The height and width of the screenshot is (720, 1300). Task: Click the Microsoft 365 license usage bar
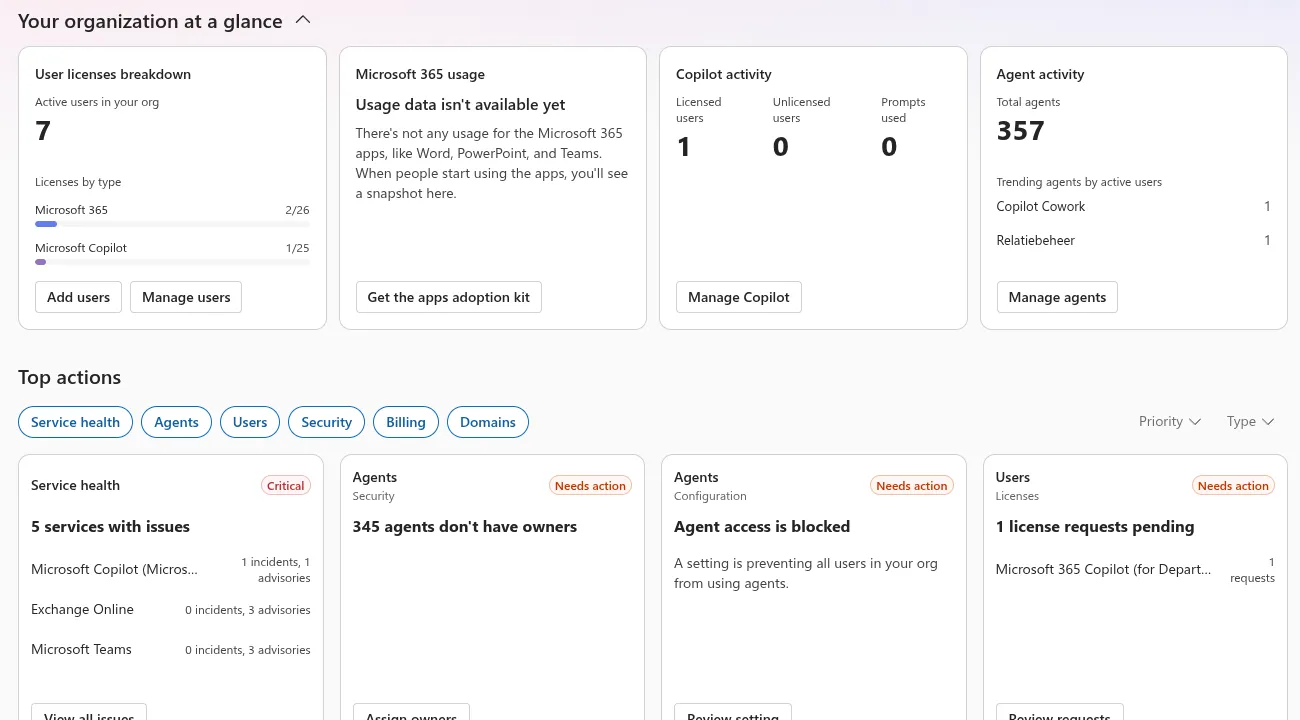tap(172, 224)
